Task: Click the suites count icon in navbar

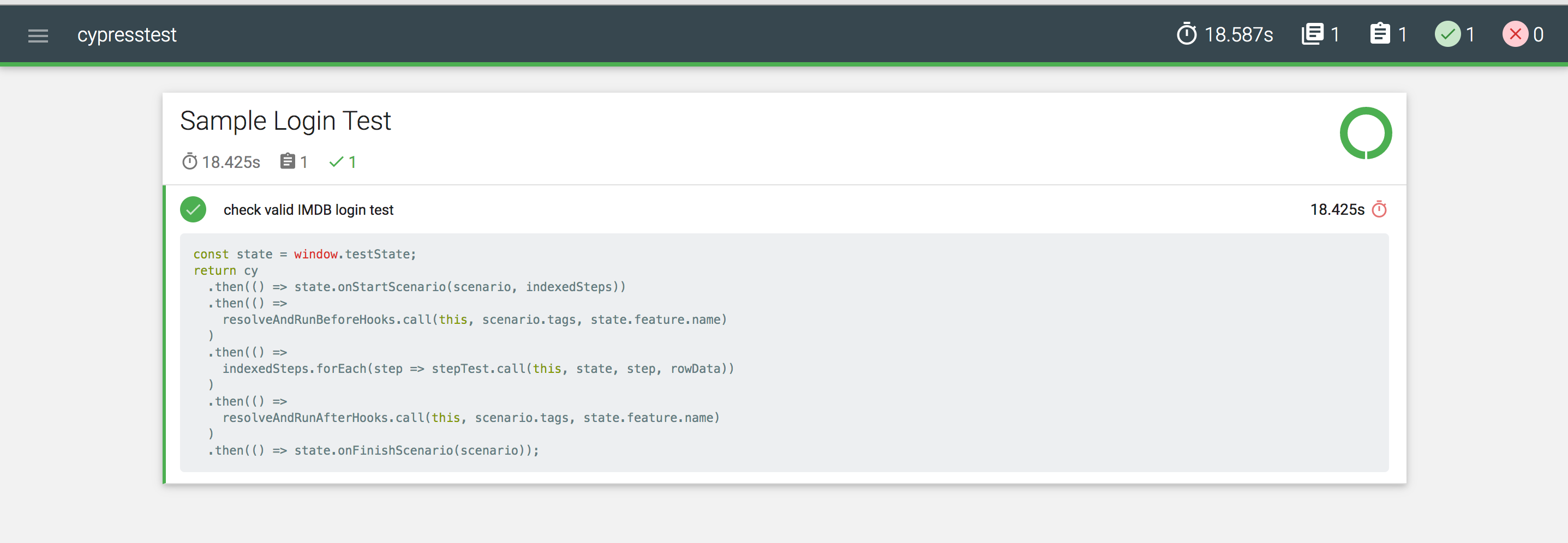Action: coord(1314,34)
